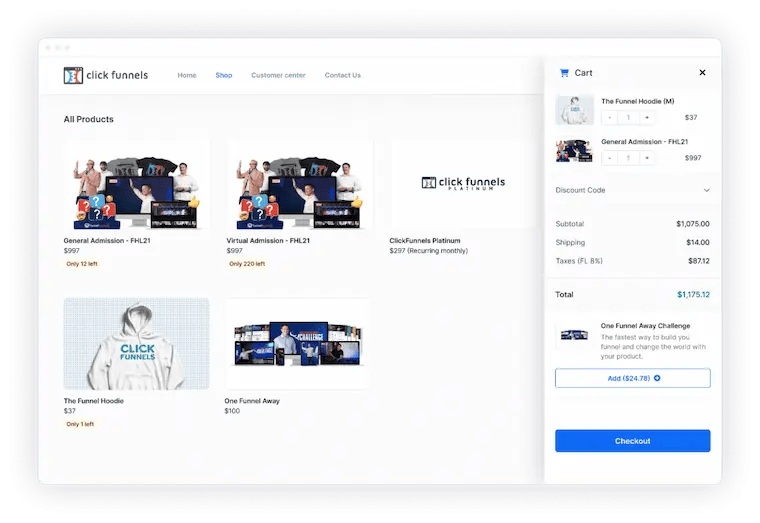
Task: Open General Admission - FHL21 product image
Action: pyautogui.click(x=136, y=185)
